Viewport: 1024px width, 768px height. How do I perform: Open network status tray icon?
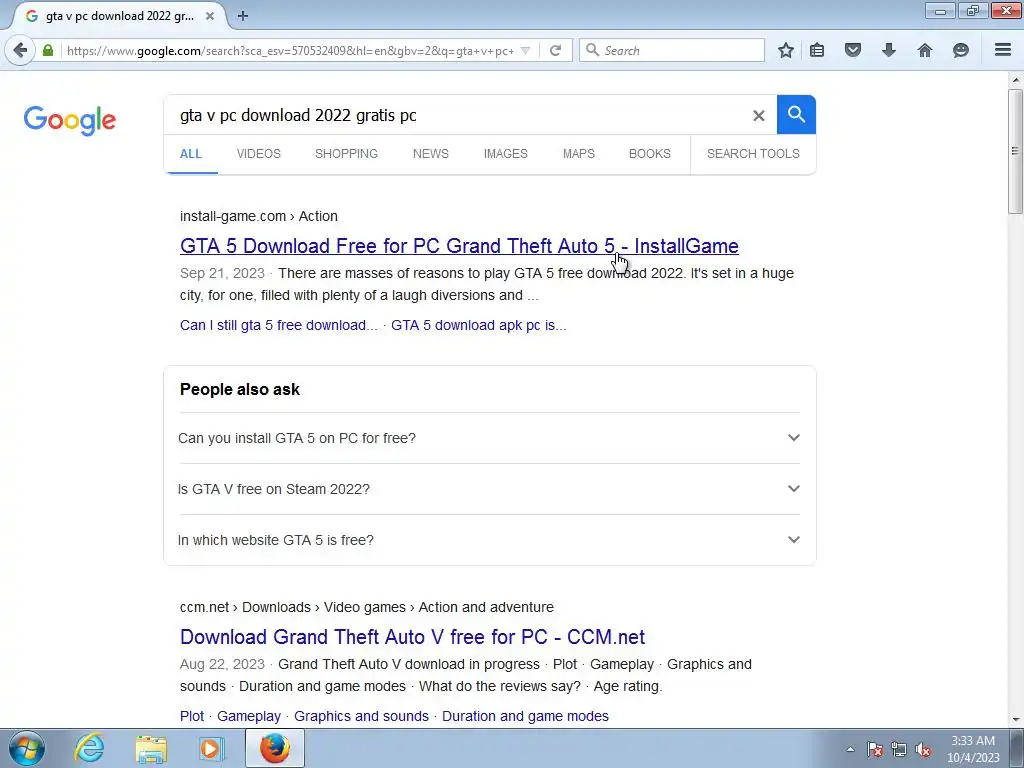[x=899, y=749]
